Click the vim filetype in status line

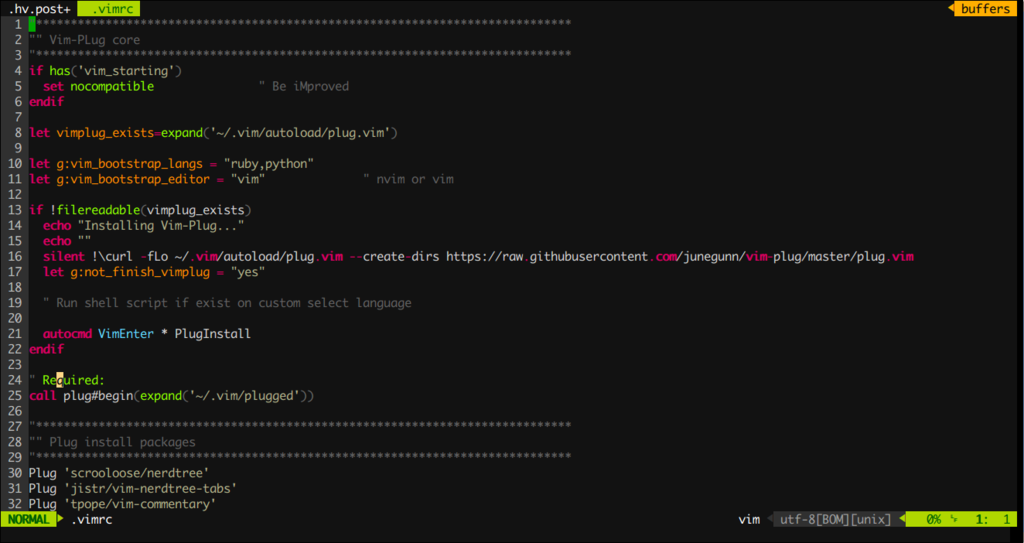coord(749,519)
